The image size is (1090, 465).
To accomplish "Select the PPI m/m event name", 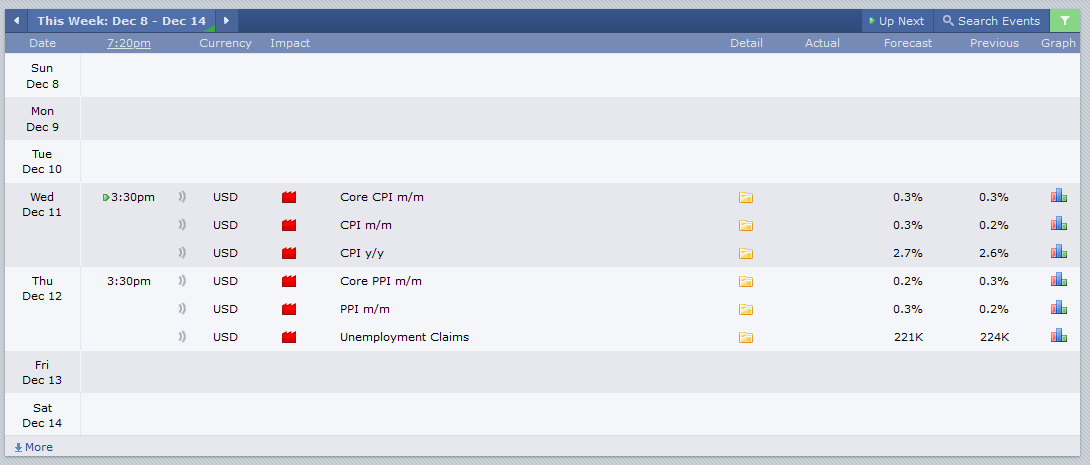I will pyautogui.click(x=360, y=309).
